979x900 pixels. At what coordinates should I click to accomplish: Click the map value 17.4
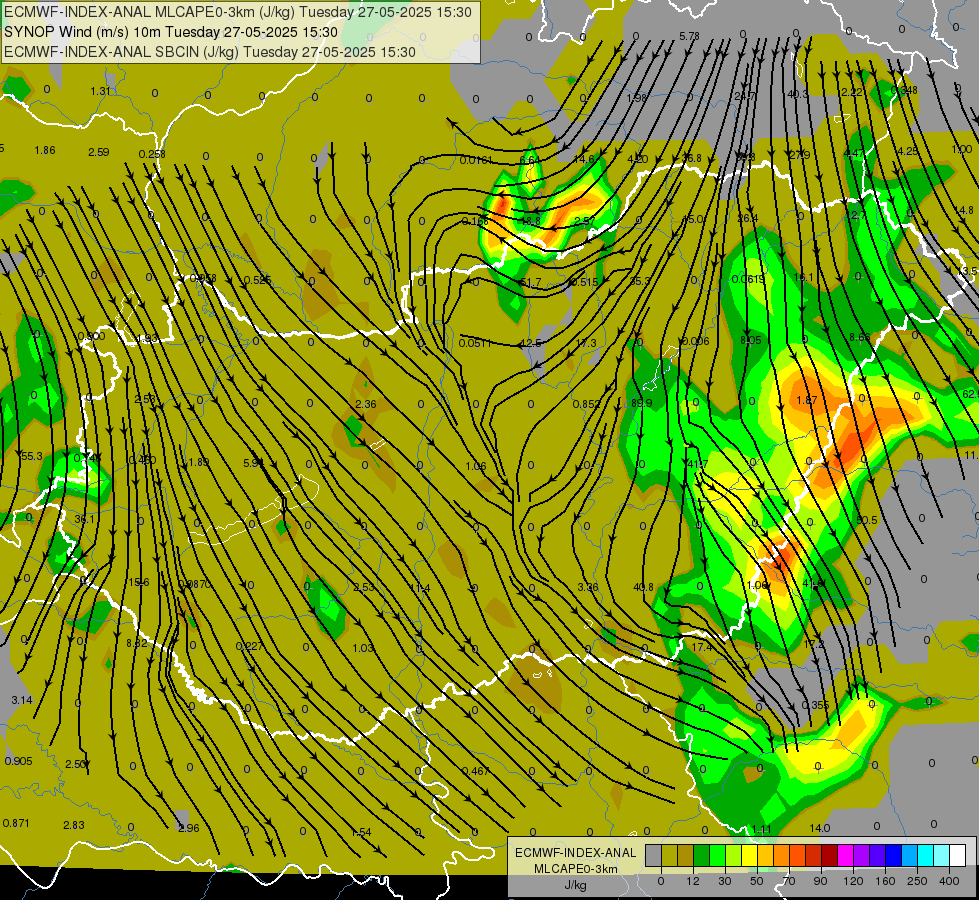pyautogui.click(x=702, y=647)
